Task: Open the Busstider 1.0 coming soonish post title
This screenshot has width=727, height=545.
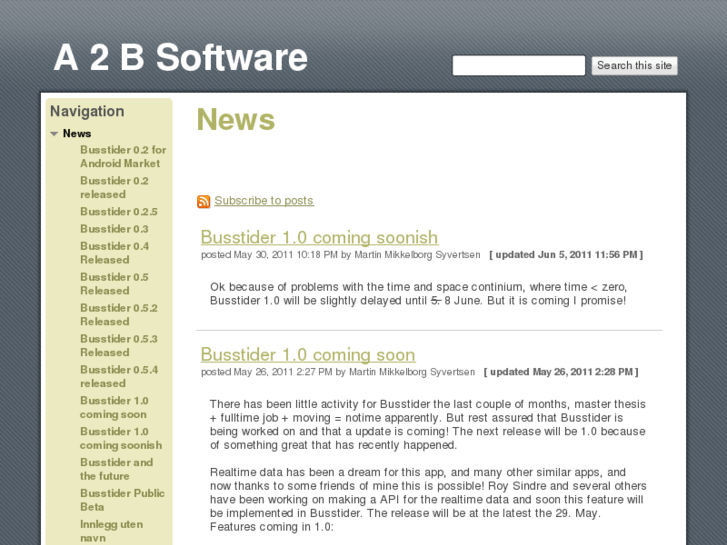Action: point(319,237)
